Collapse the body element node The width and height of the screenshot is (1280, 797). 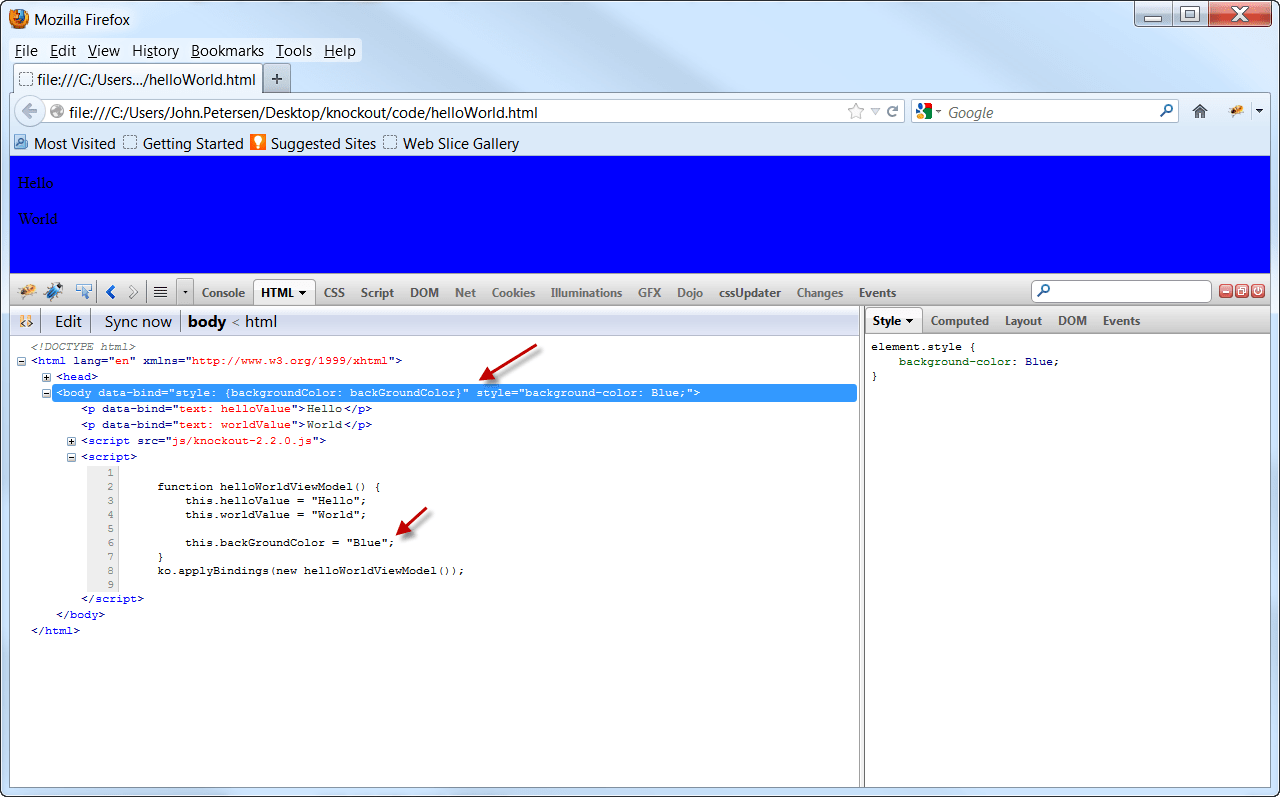[x=46, y=393]
